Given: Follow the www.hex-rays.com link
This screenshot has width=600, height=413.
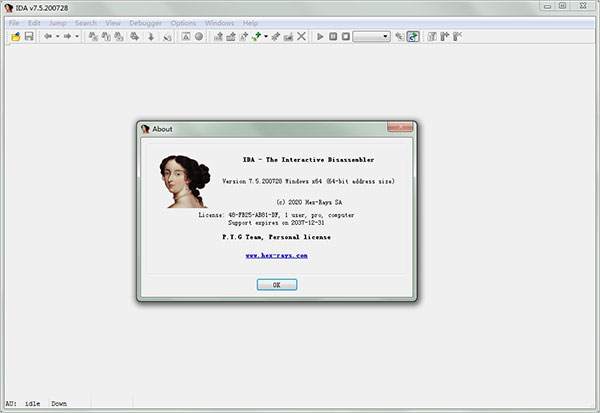Looking at the screenshot, I should [277, 256].
